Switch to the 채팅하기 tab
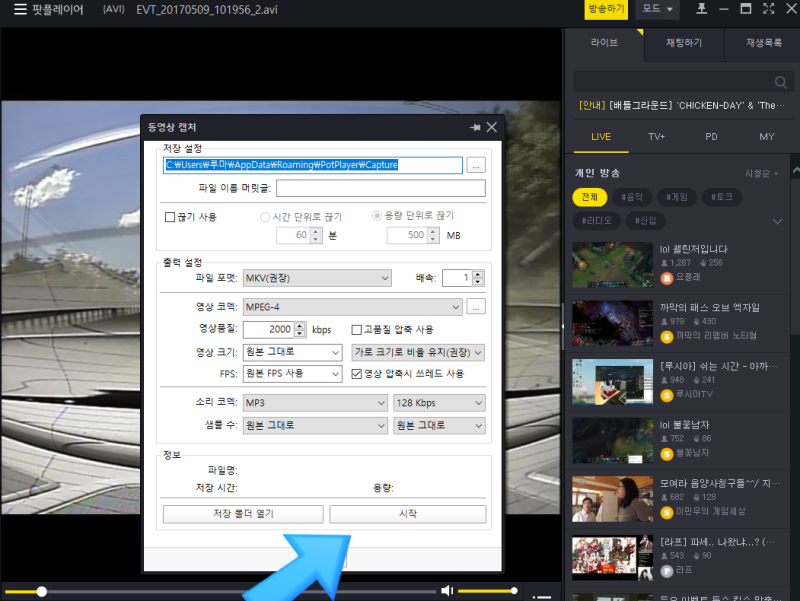 point(684,43)
